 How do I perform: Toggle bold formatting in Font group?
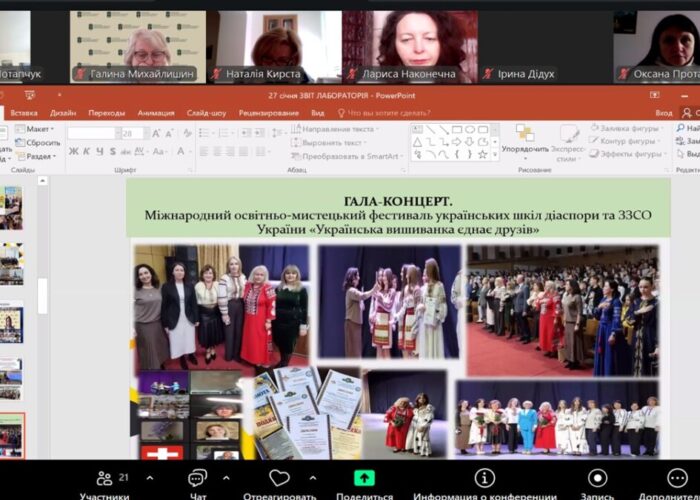[x=73, y=151]
